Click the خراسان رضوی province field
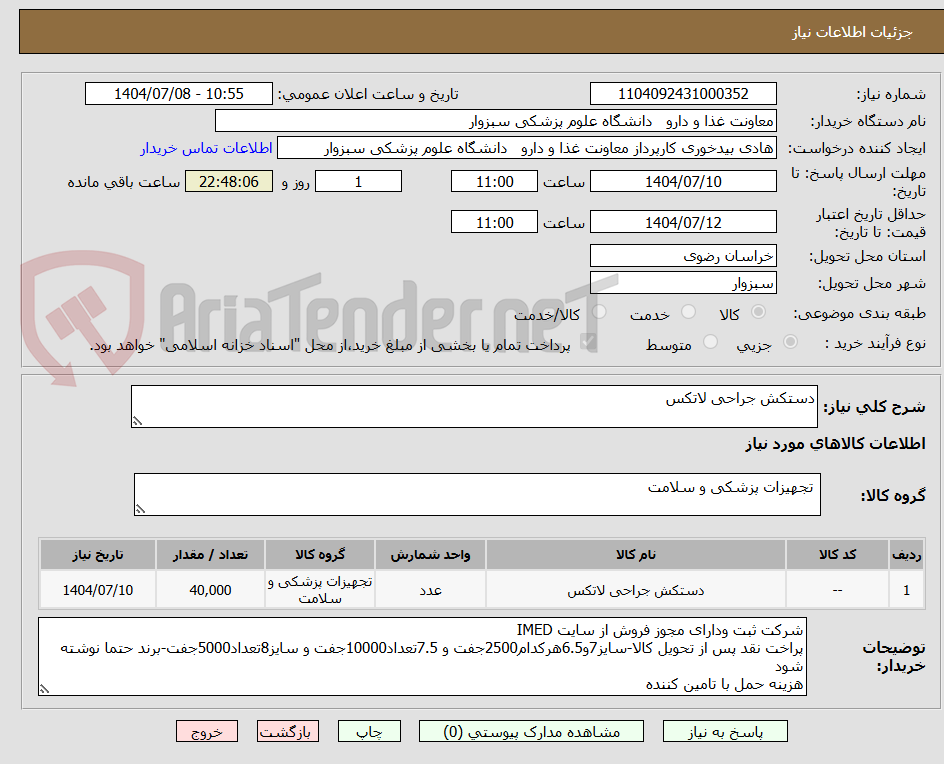 (x=683, y=255)
